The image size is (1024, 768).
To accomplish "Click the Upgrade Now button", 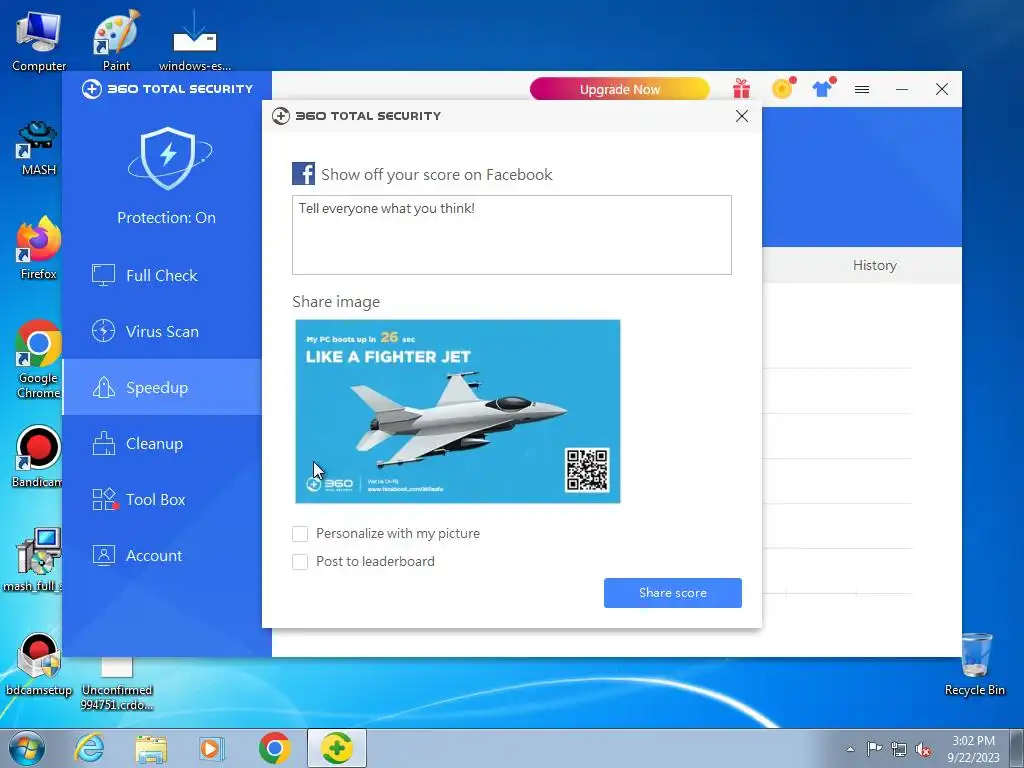I will point(619,89).
